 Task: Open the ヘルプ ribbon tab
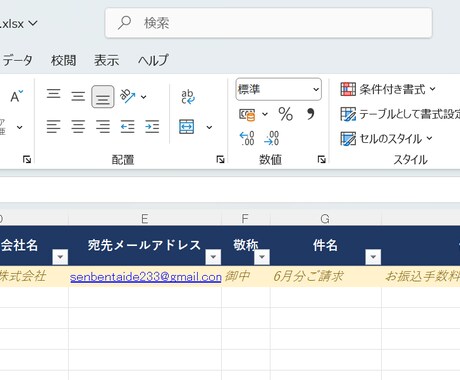153,60
